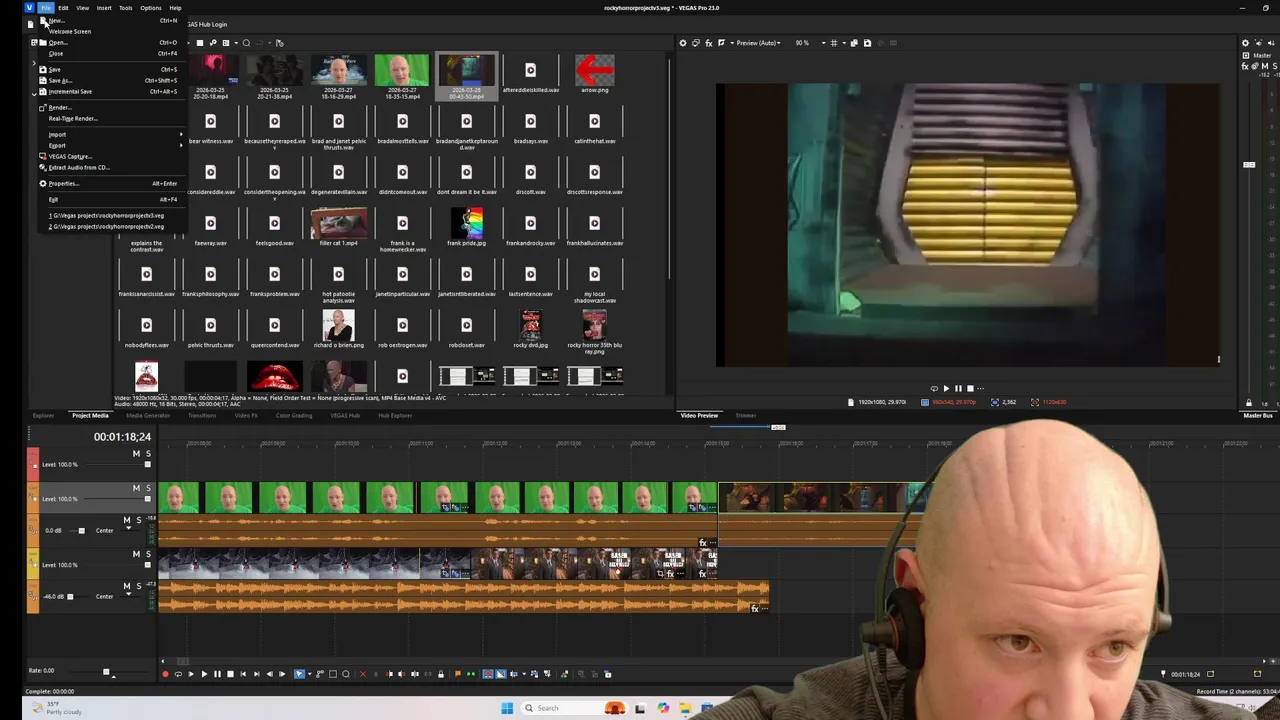
Task: Switch to the Trimmer tab
Action: 746,416
